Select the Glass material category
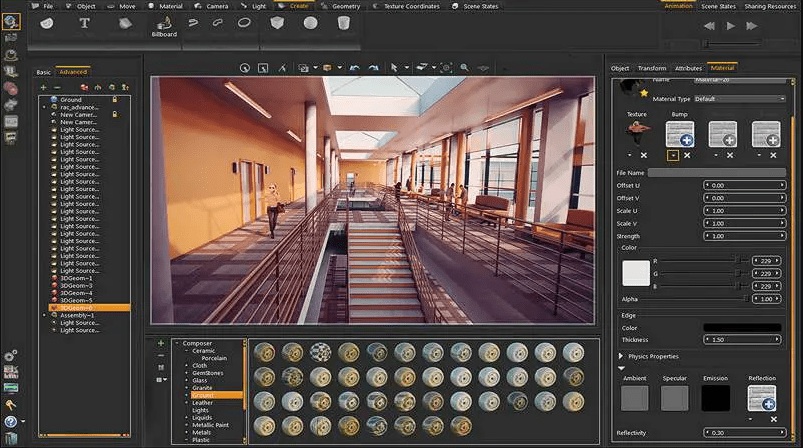This screenshot has width=803, height=448. point(200,380)
